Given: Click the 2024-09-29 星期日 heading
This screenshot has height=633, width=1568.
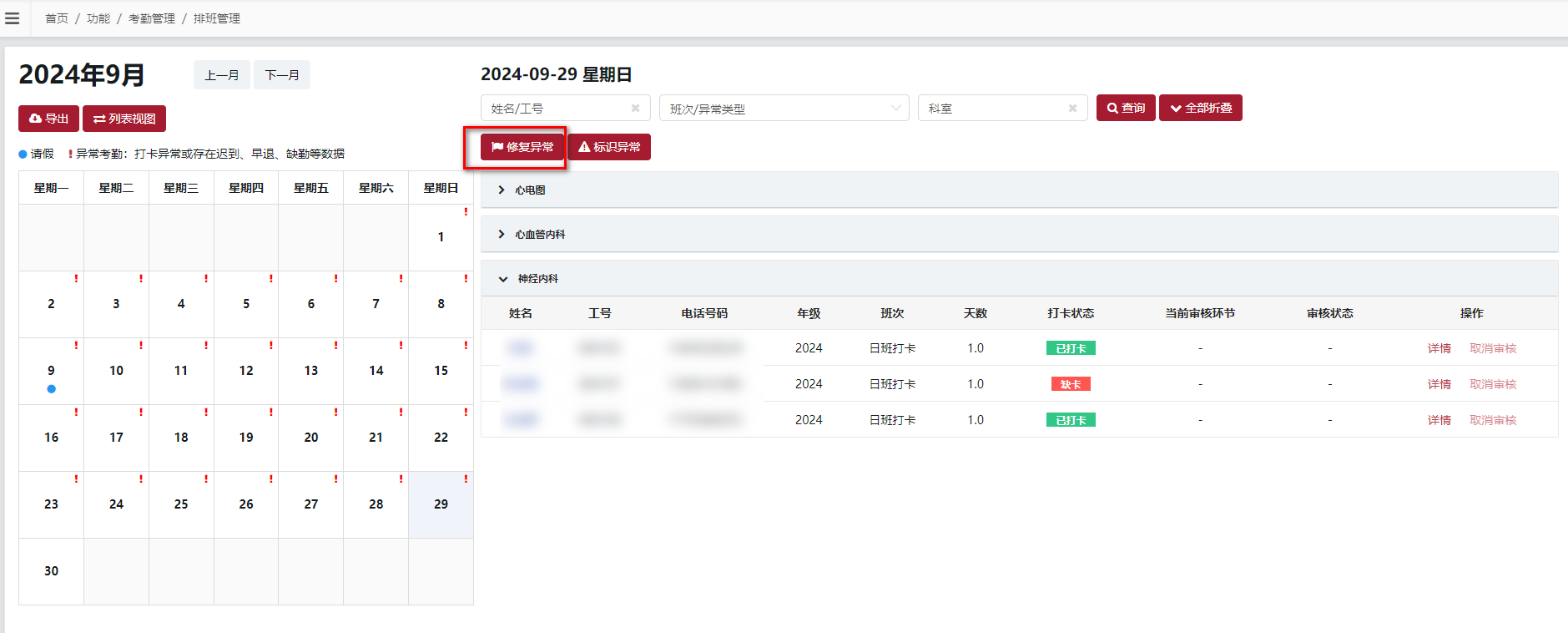Looking at the screenshot, I should pos(557,74).
